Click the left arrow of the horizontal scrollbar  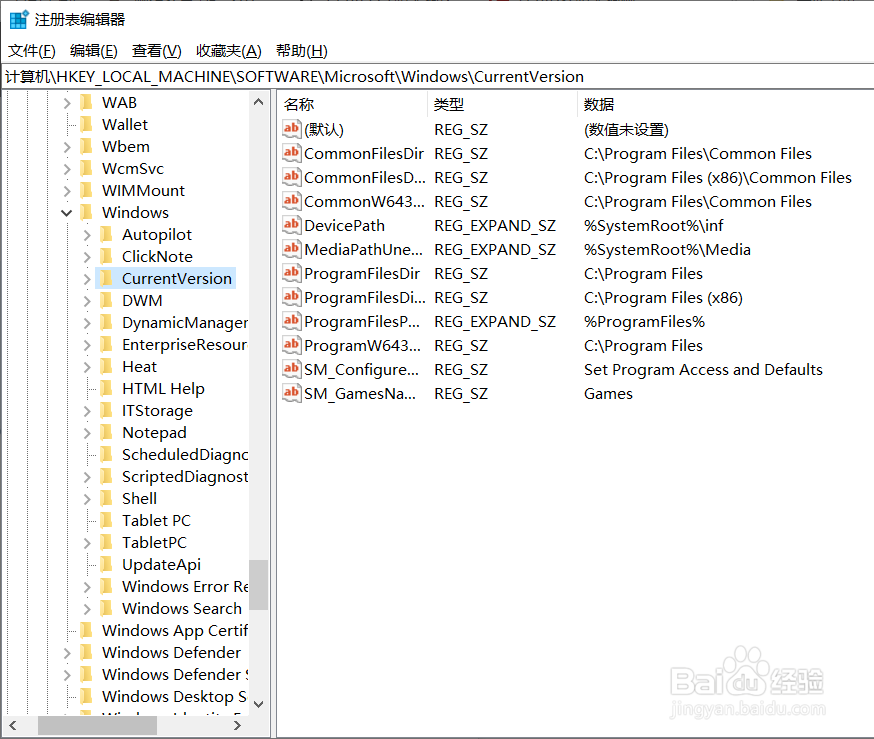pyautogui.click(x=11, y=725)
